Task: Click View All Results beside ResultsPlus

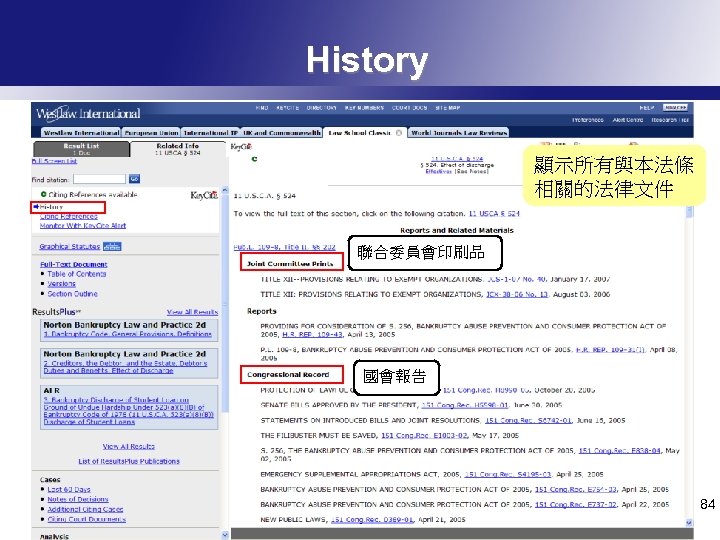Action: coord(192,312)
